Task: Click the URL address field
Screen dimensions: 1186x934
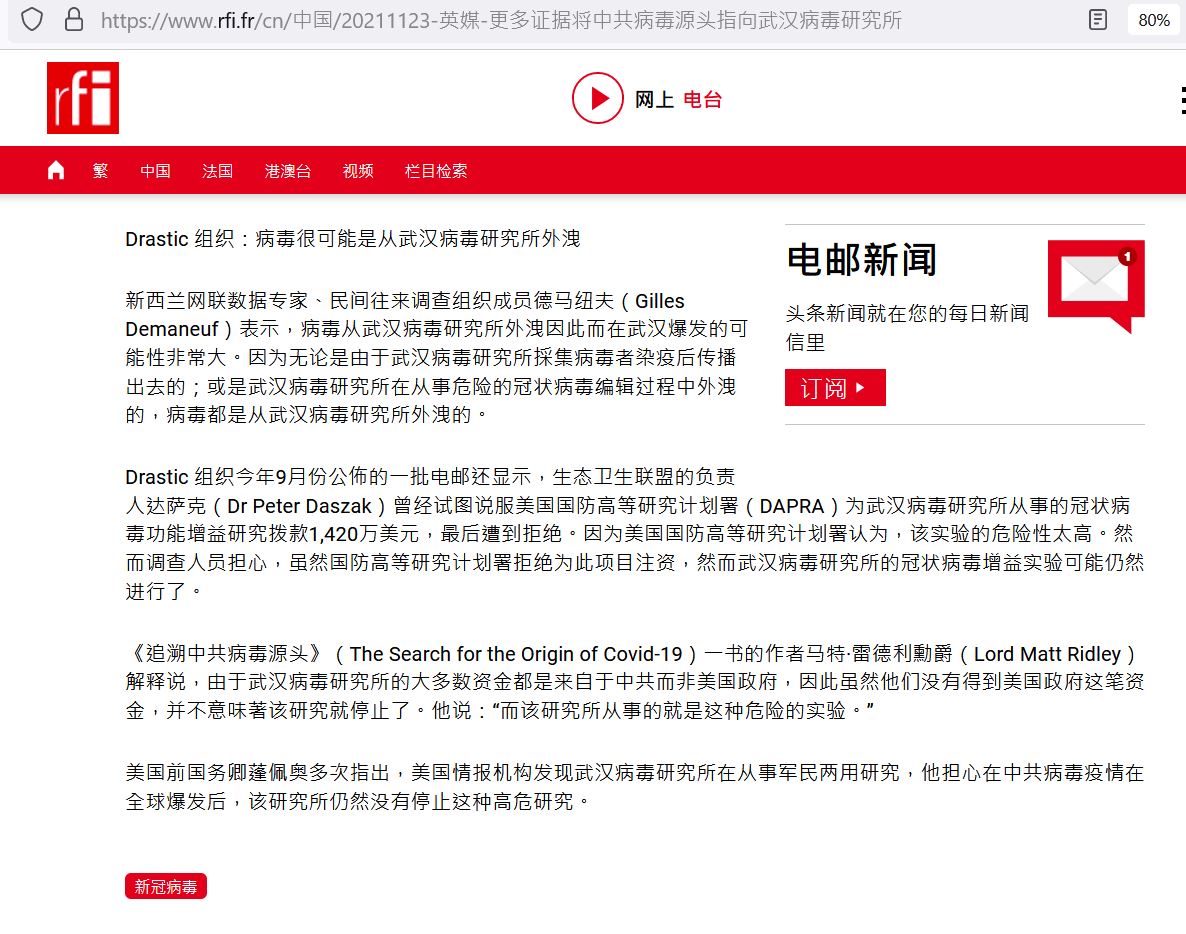Action: click(500, 20)
